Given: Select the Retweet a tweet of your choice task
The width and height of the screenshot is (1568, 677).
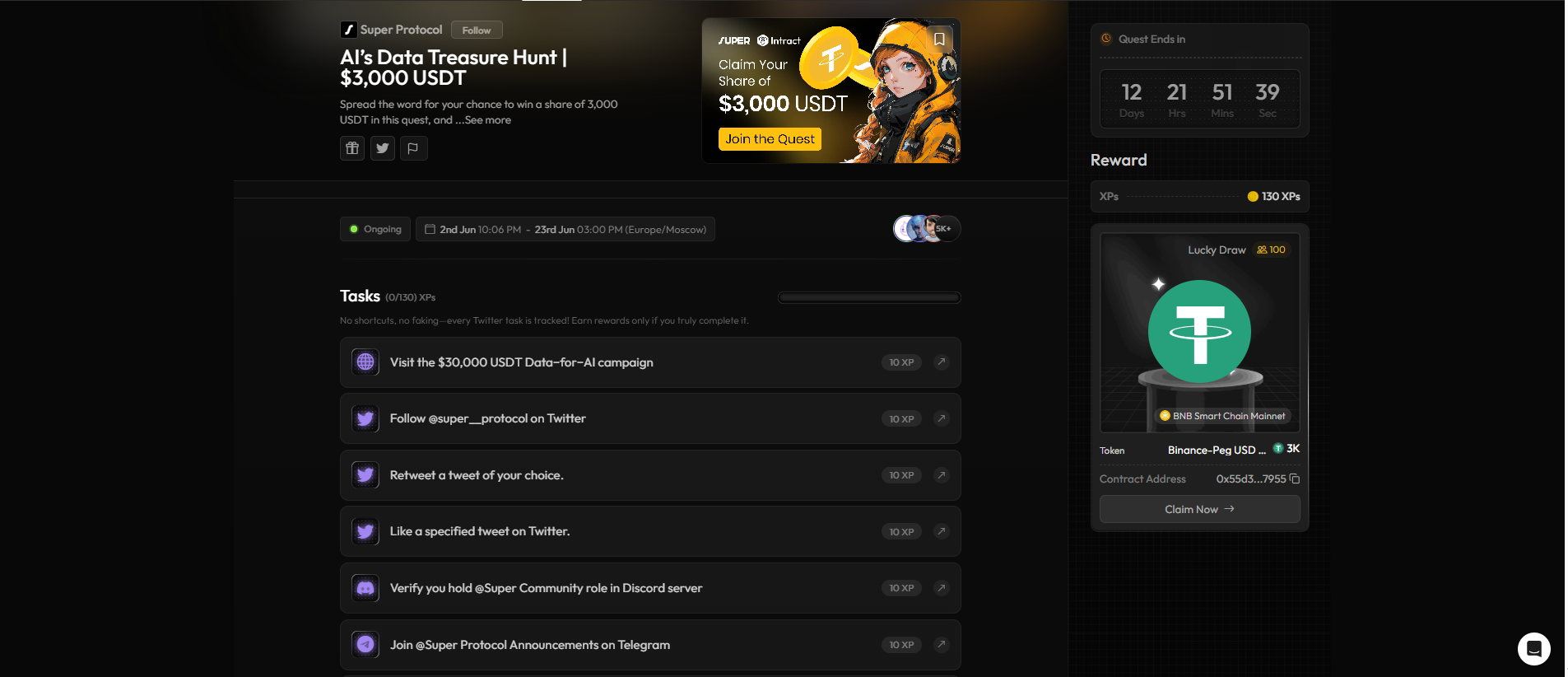Looking at the screenshot, I should 650,475.
